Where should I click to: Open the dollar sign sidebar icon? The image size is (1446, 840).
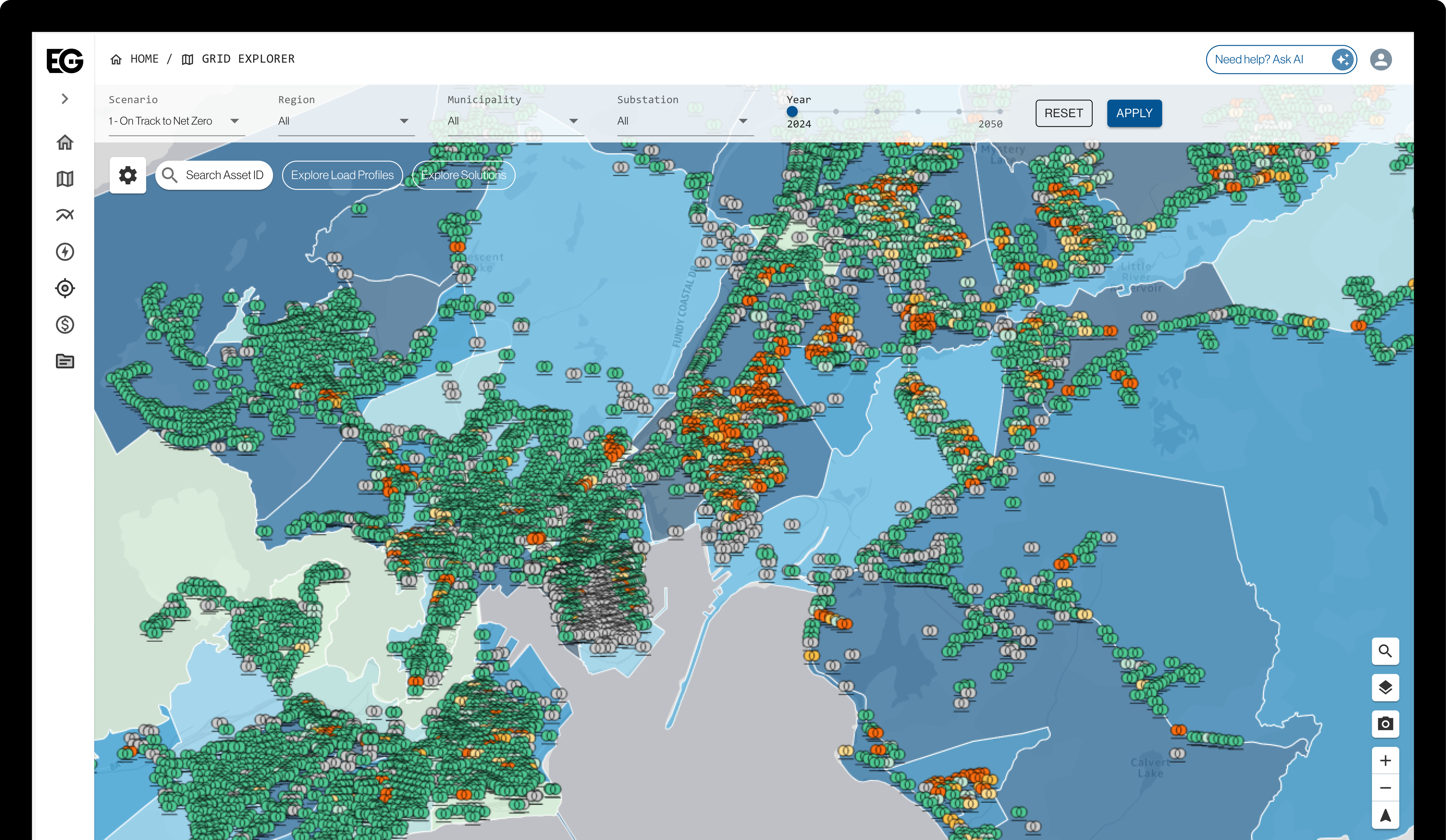65,325
